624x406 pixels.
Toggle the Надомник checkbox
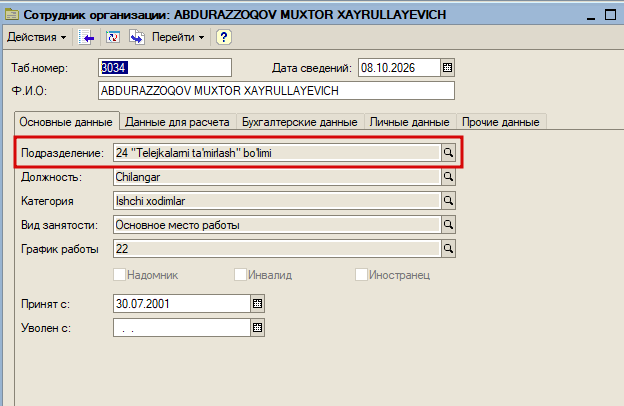click(119, 275)
